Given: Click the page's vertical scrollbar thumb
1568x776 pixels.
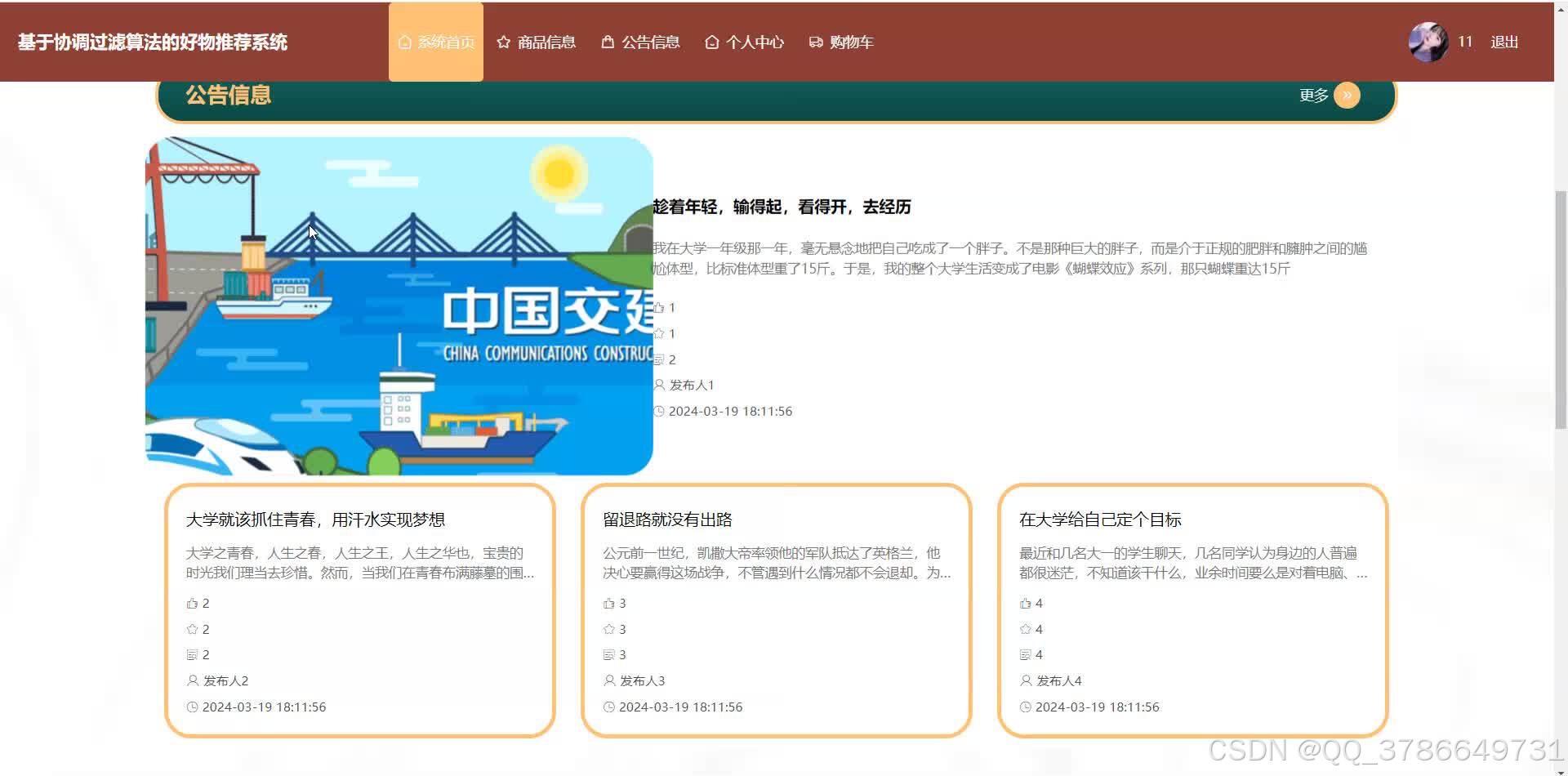Looking at the screenshot, I should [x=1561, y=310].
